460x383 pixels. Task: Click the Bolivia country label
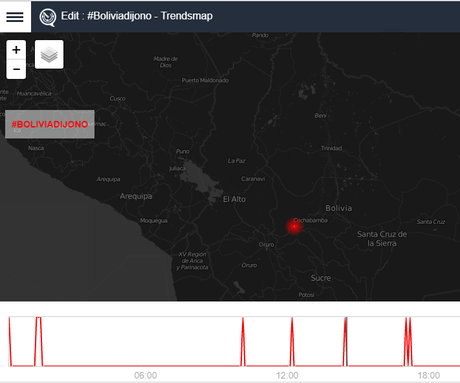point(338,208)
